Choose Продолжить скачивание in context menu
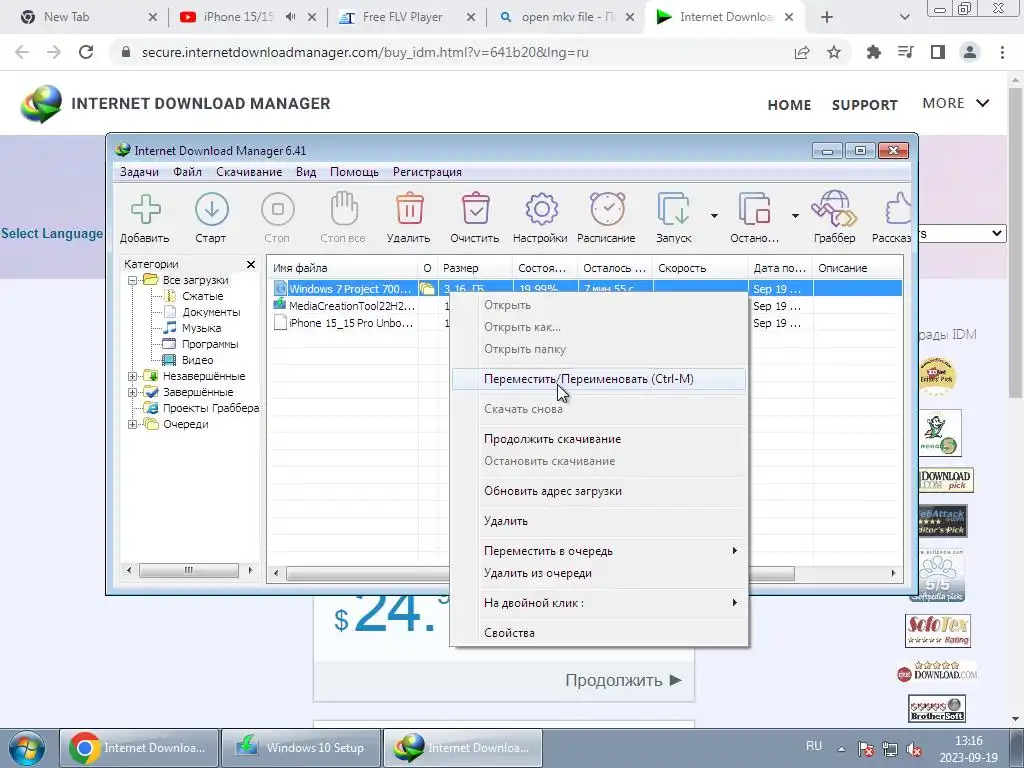 [598, 439]
